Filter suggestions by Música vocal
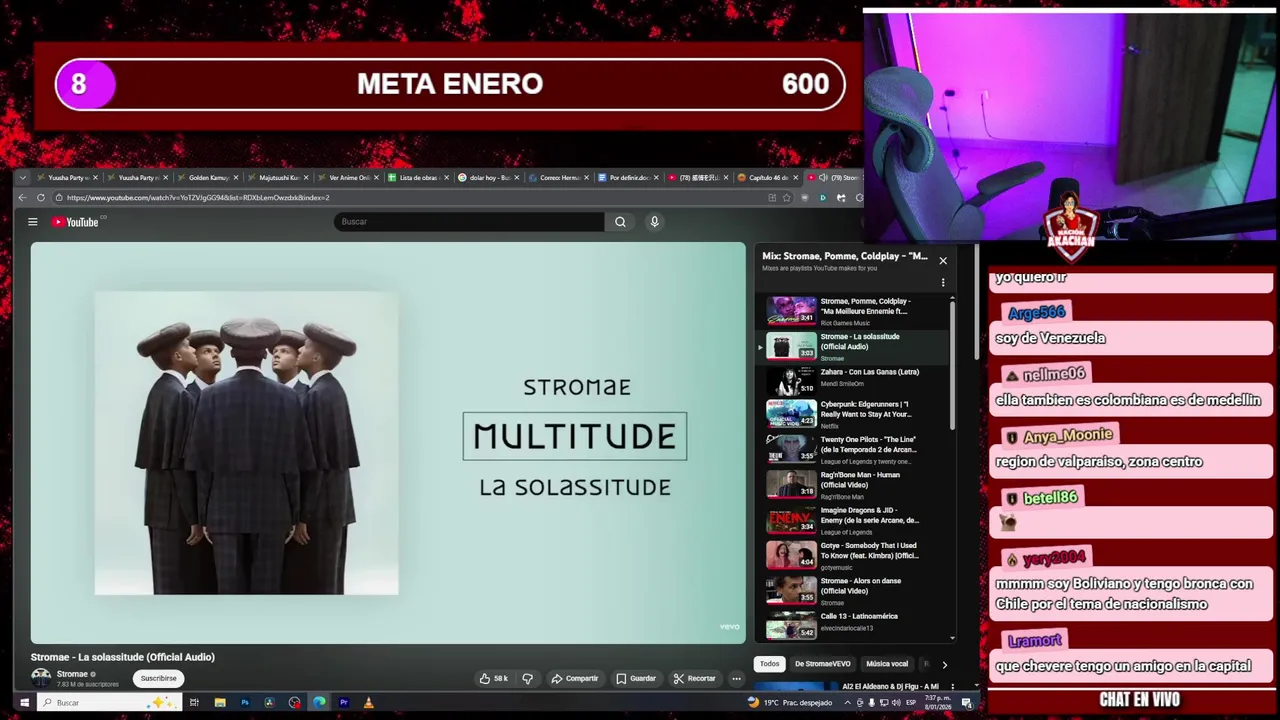 [x=887, y=664]
